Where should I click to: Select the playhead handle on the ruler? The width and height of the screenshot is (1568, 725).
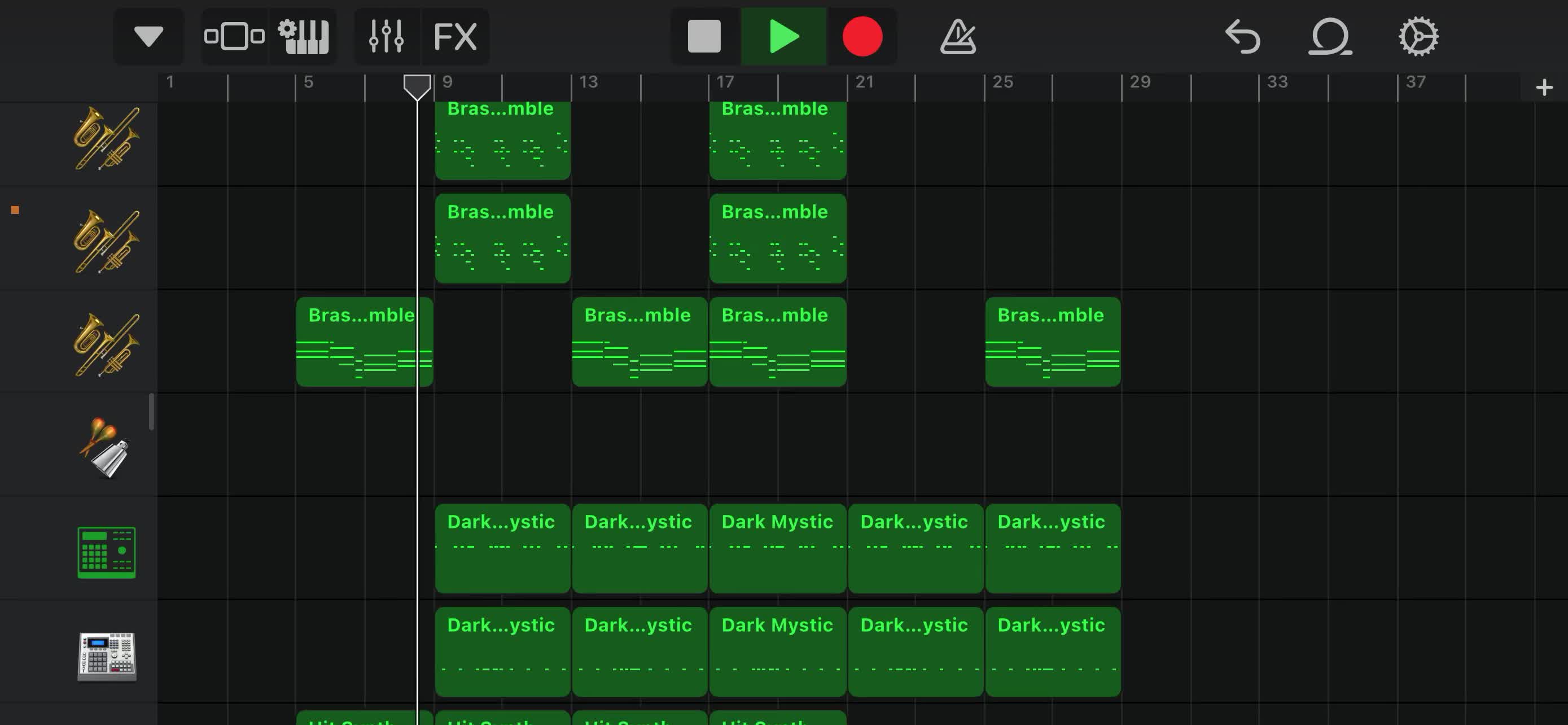[x=418, y=87]
